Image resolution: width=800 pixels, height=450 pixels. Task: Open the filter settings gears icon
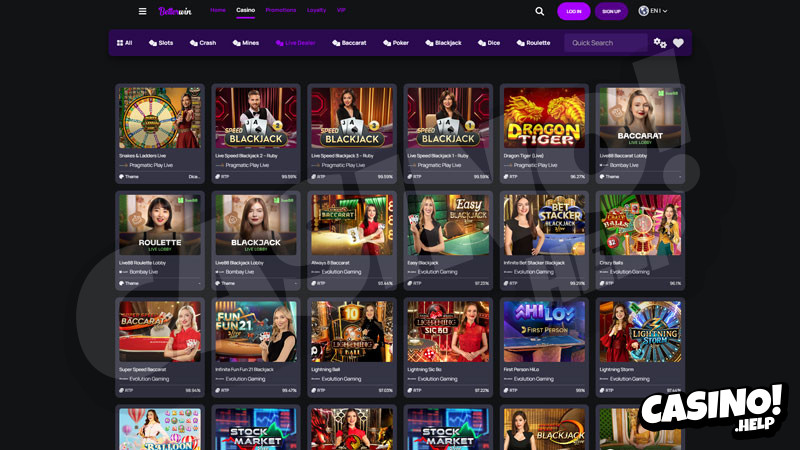coord(660,43)
